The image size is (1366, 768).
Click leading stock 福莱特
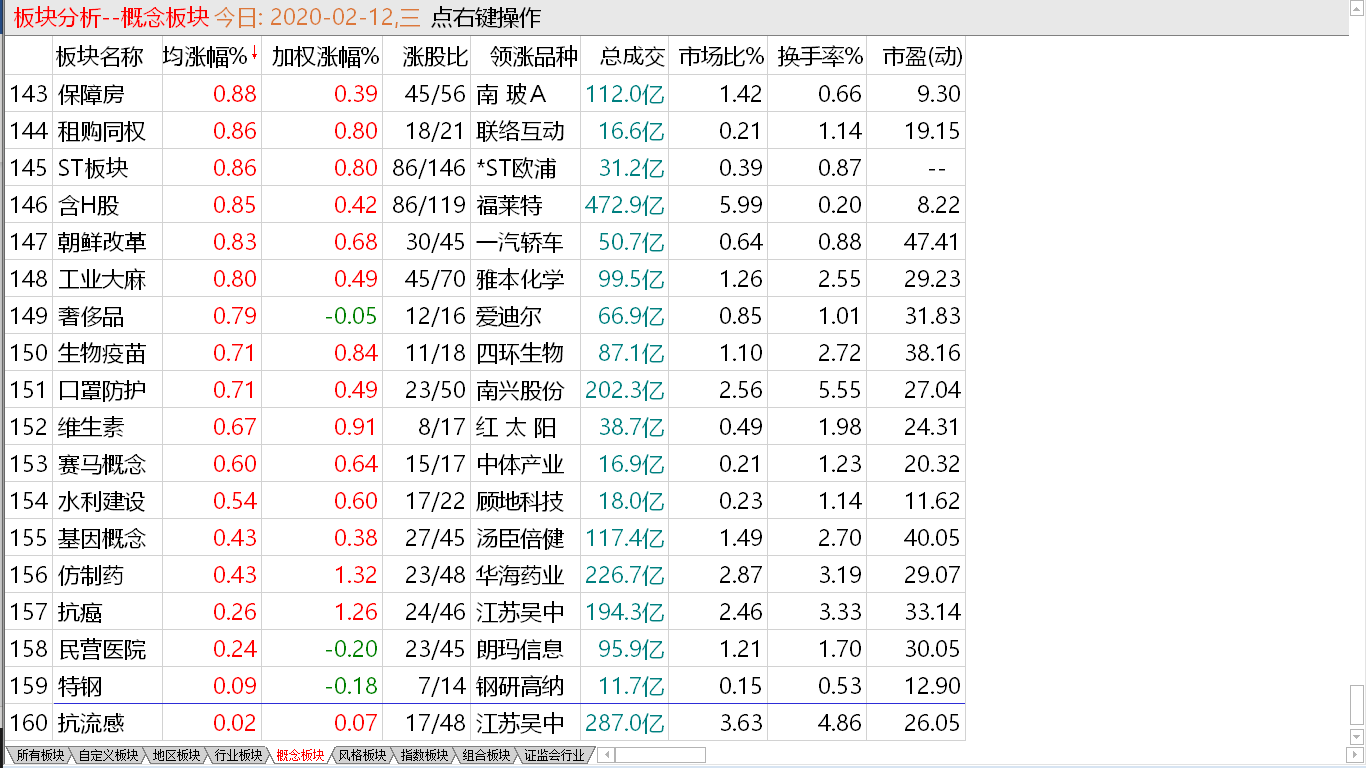(509, 205)
